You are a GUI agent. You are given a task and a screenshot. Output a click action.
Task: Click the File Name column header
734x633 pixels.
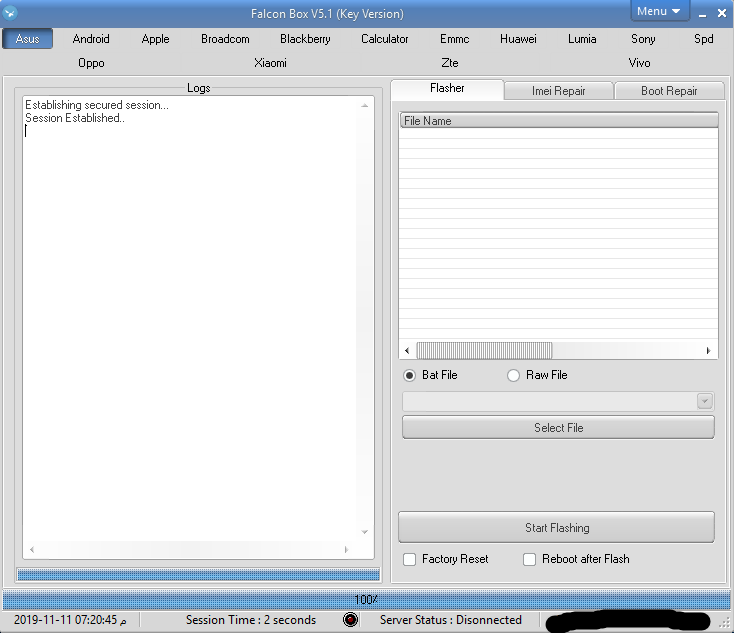click(559, 120)
